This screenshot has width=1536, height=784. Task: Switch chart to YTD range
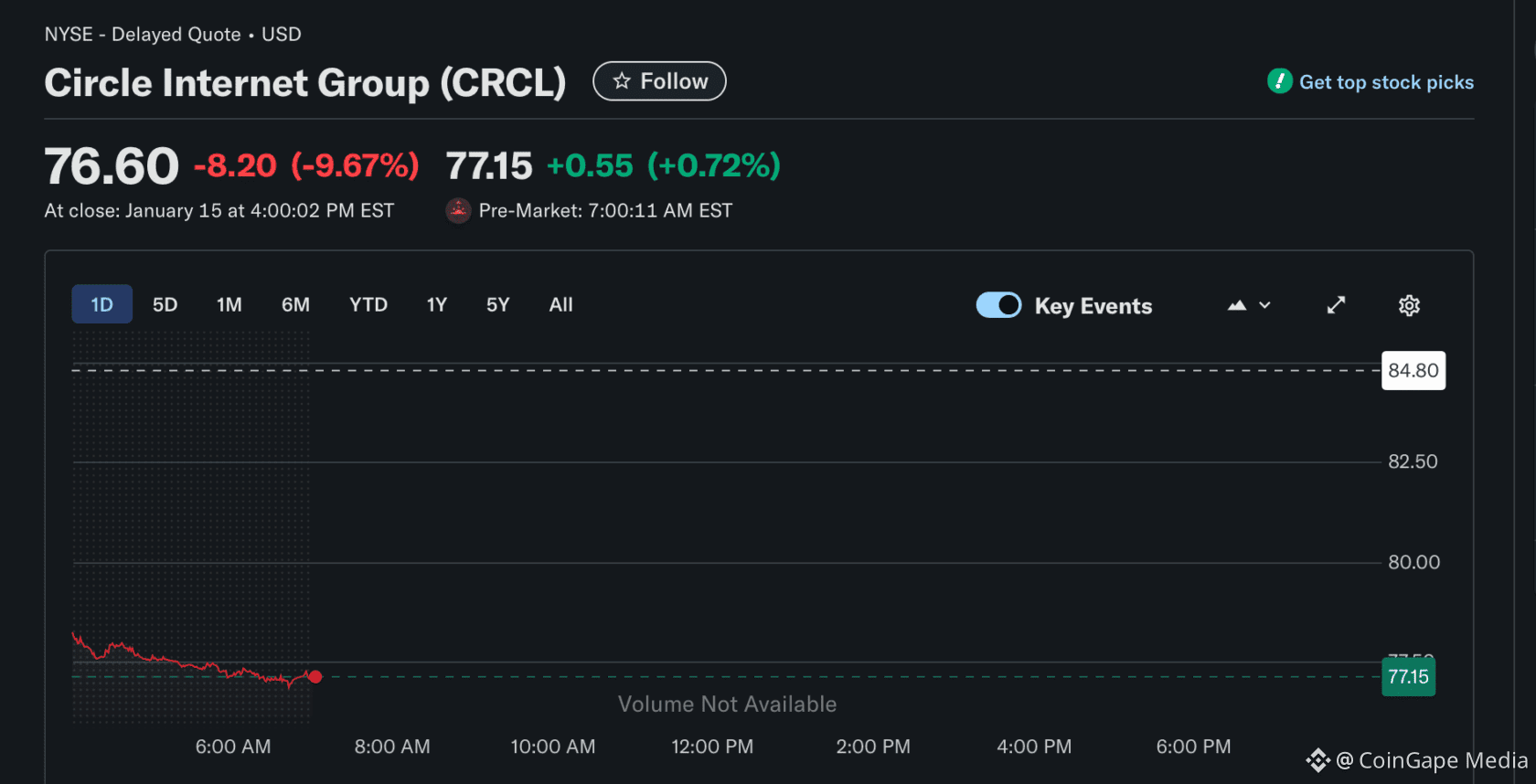tap(368, 304)
